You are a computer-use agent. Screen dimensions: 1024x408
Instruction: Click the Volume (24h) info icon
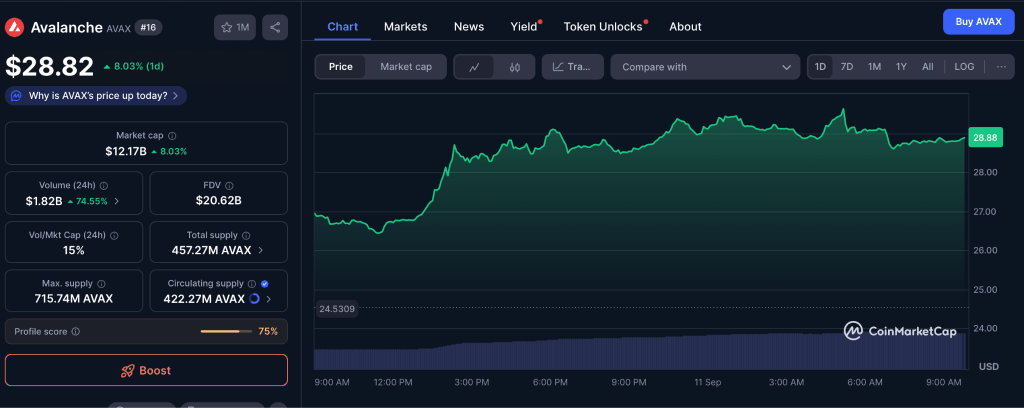104,185
